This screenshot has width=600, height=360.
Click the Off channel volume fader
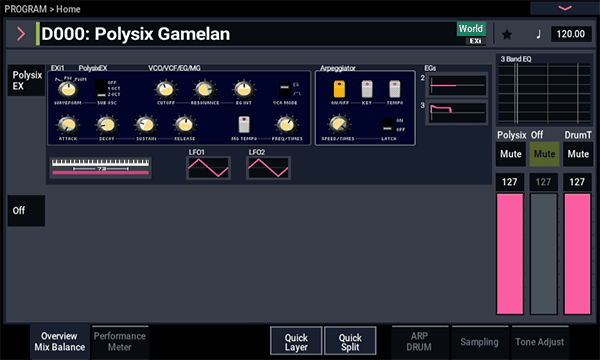pos(544,254)
